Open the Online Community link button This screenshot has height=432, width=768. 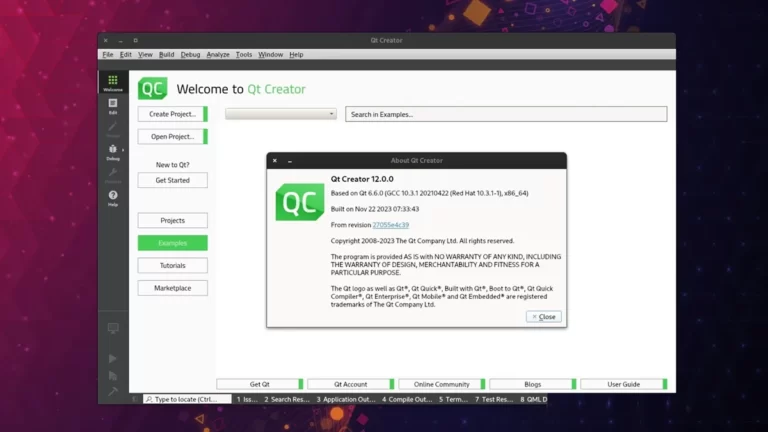pyautogui.click(x=442, y=384)
